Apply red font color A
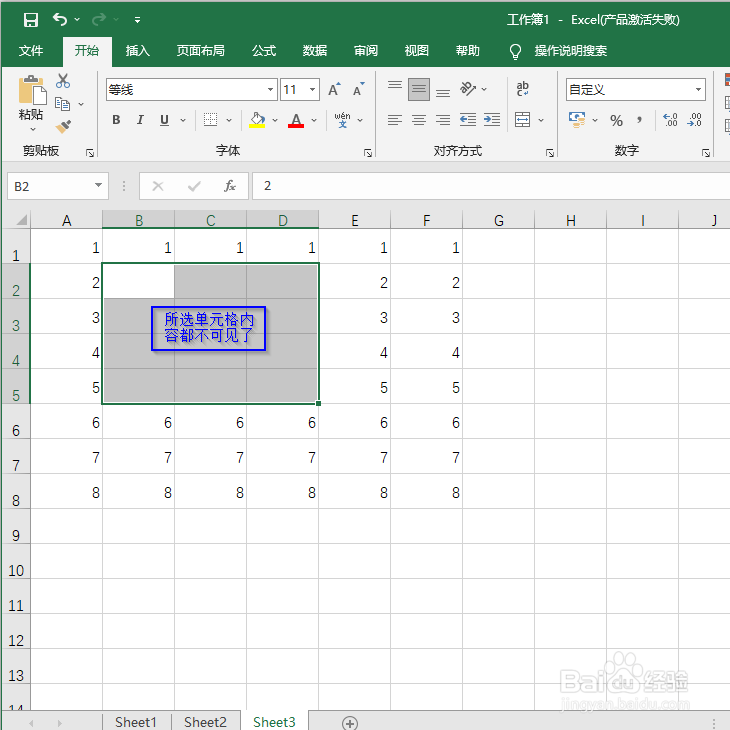 (296, 120)
